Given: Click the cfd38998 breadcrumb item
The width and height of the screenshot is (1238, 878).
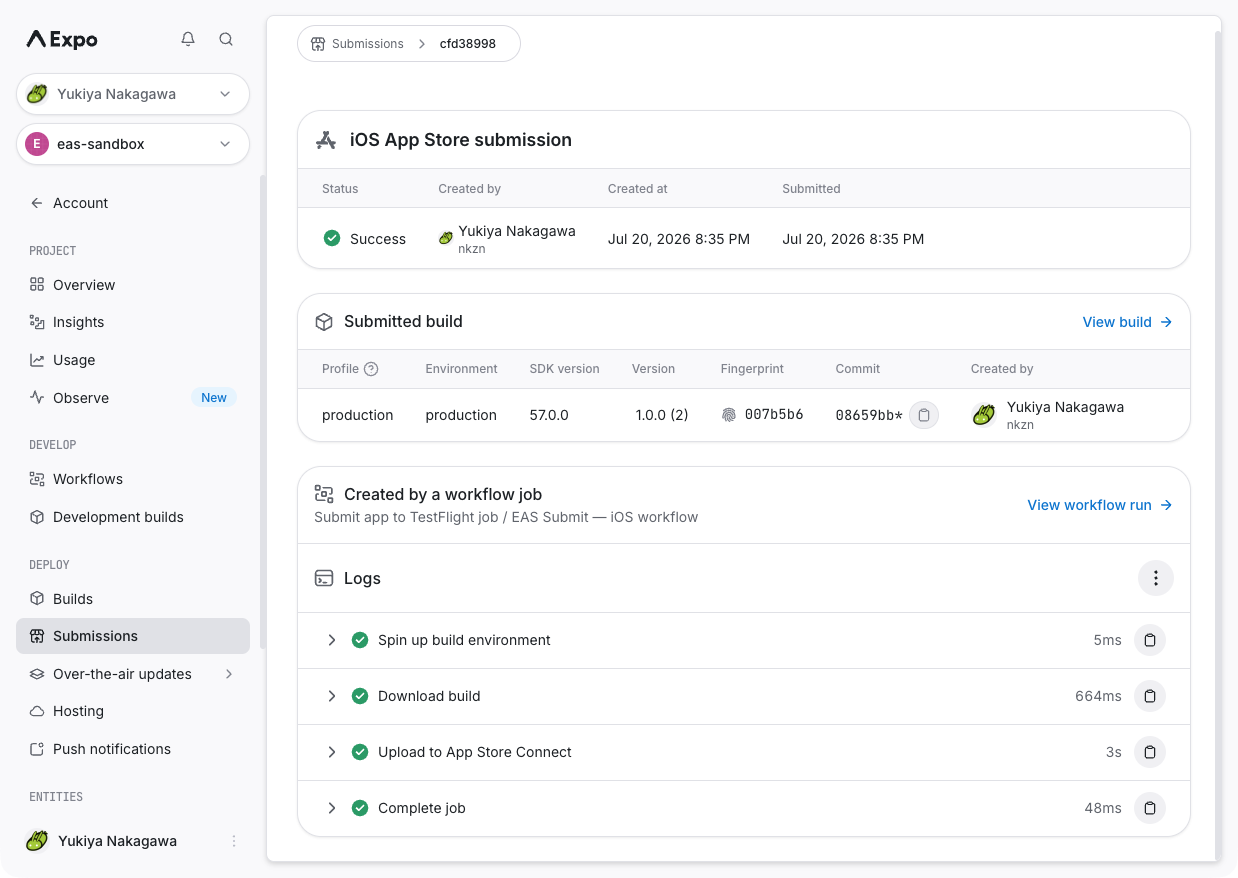Looking at the screenshot, I should tap(468, 44).
